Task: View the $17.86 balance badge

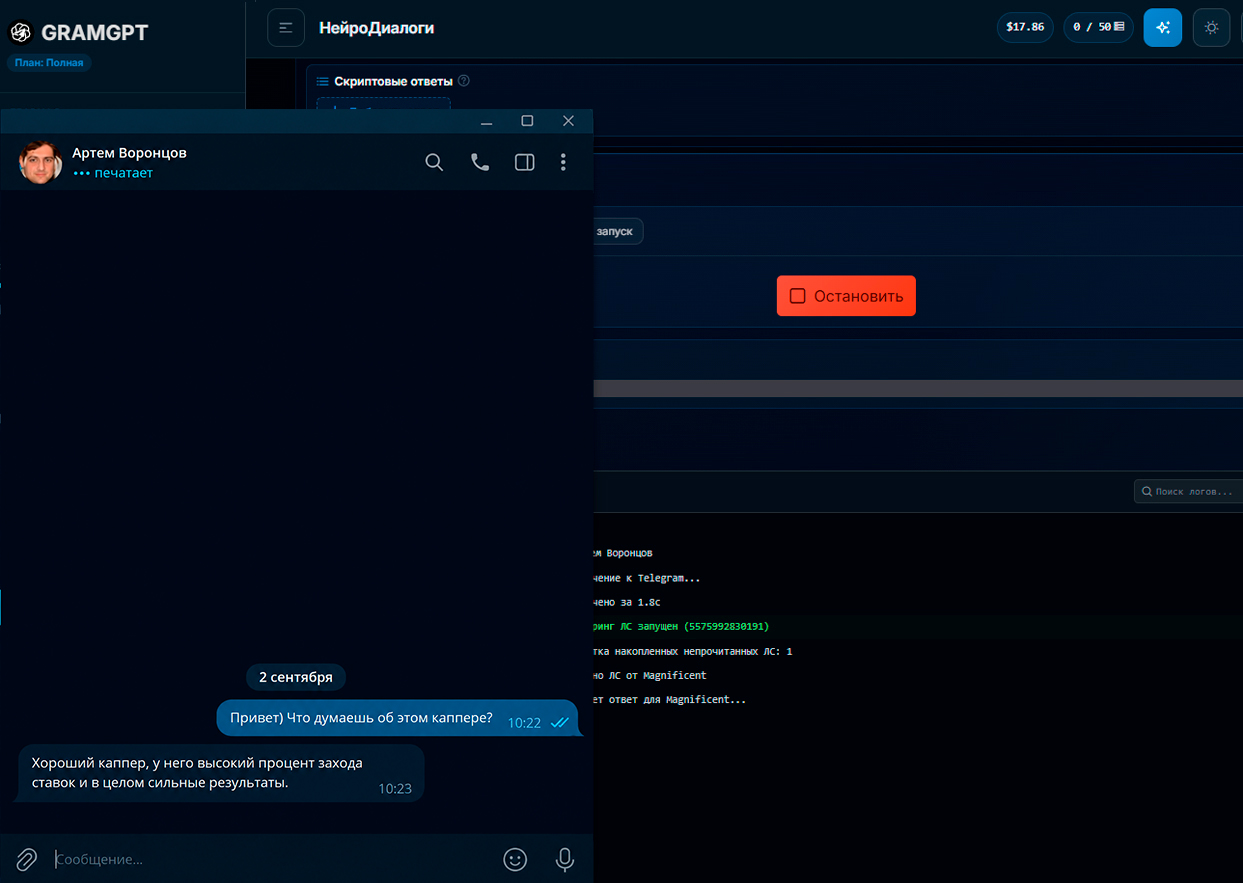Action: pos(1025,27)
